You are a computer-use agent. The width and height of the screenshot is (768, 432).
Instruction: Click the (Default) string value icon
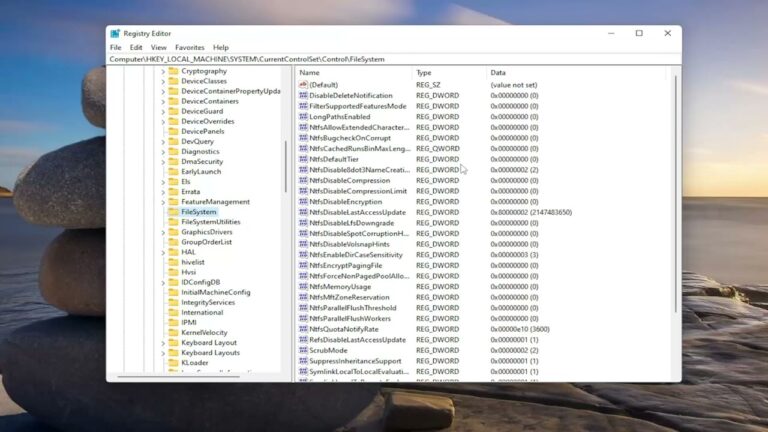coord(303,85)
